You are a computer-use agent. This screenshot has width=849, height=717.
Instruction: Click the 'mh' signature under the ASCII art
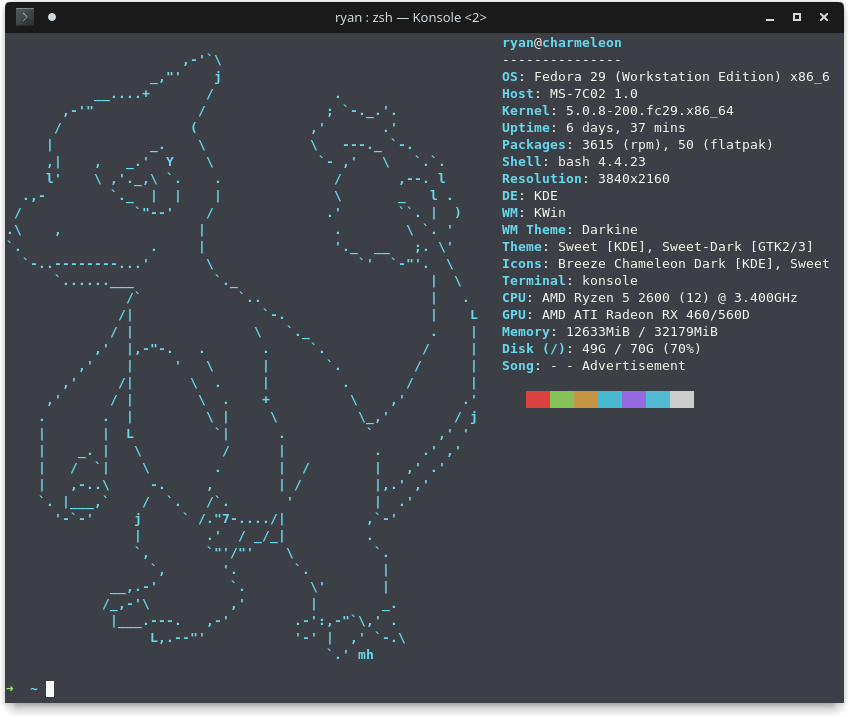click(x=365, y=655)
